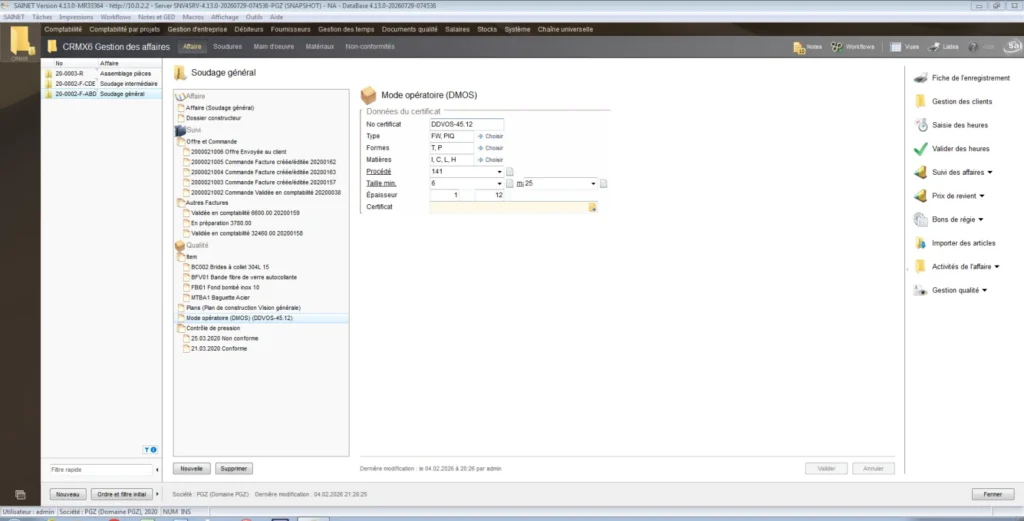The width and height of the screenshot is (1024, 521).
Task: Open the Taille min. dropdown
Action: [x=500, y=183]
